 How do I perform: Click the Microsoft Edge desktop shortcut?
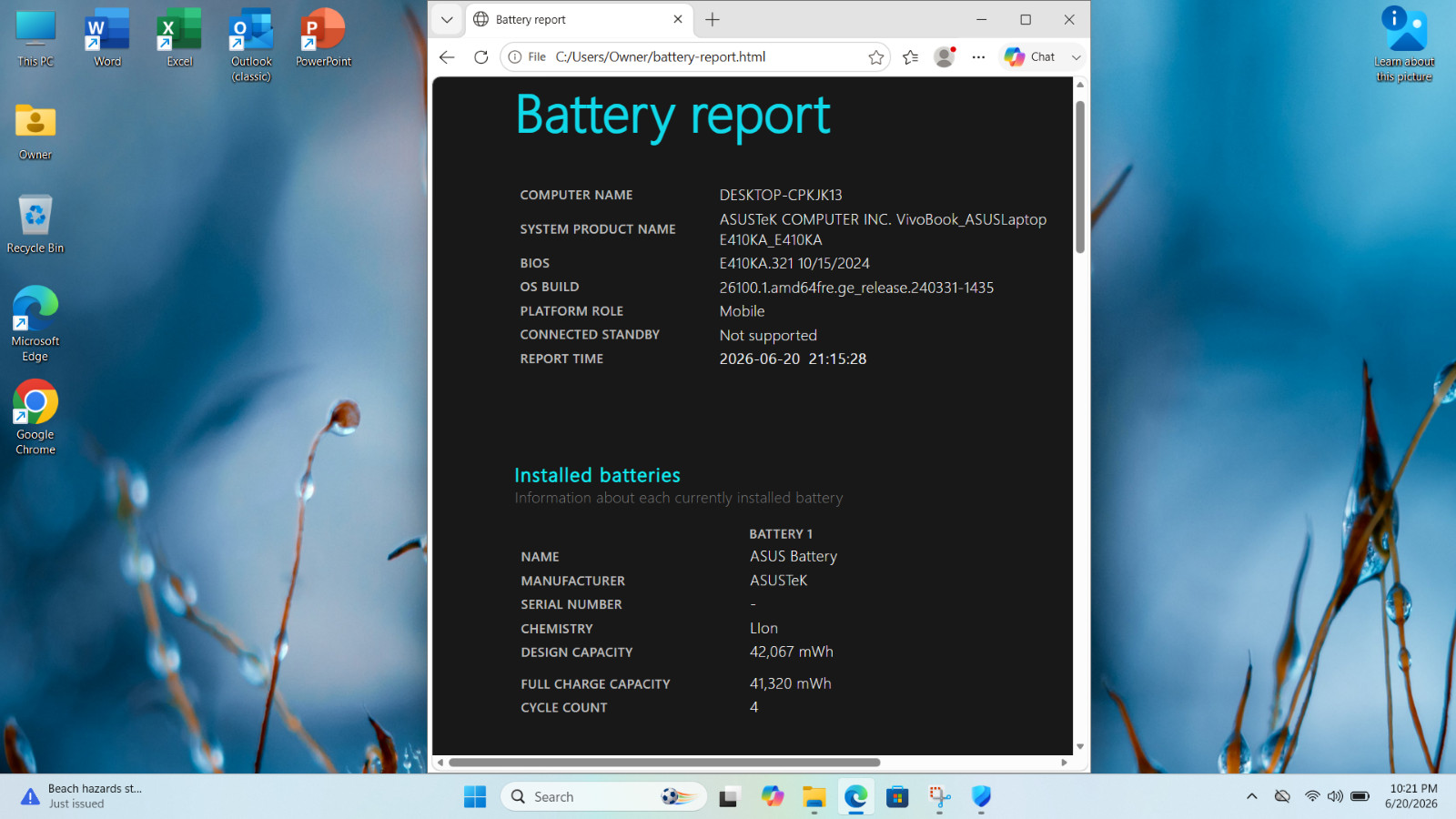[x=35, y=324]
